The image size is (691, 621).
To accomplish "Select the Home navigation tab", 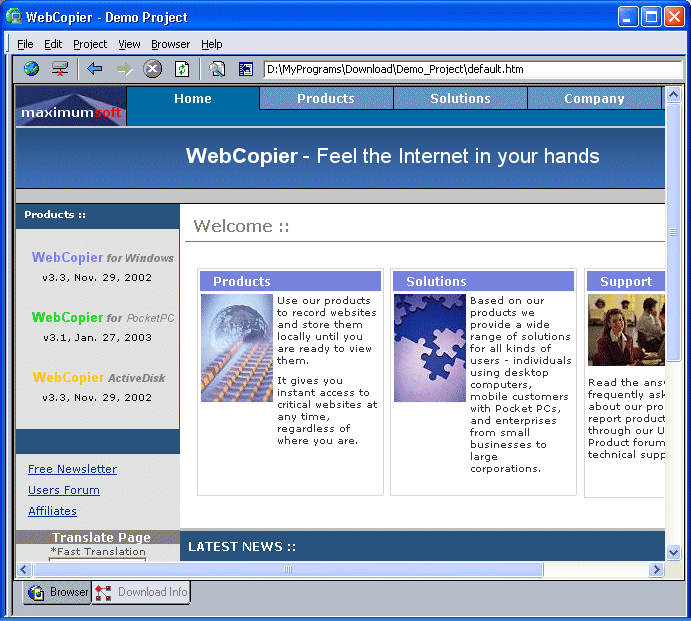I will pos(193,98).
